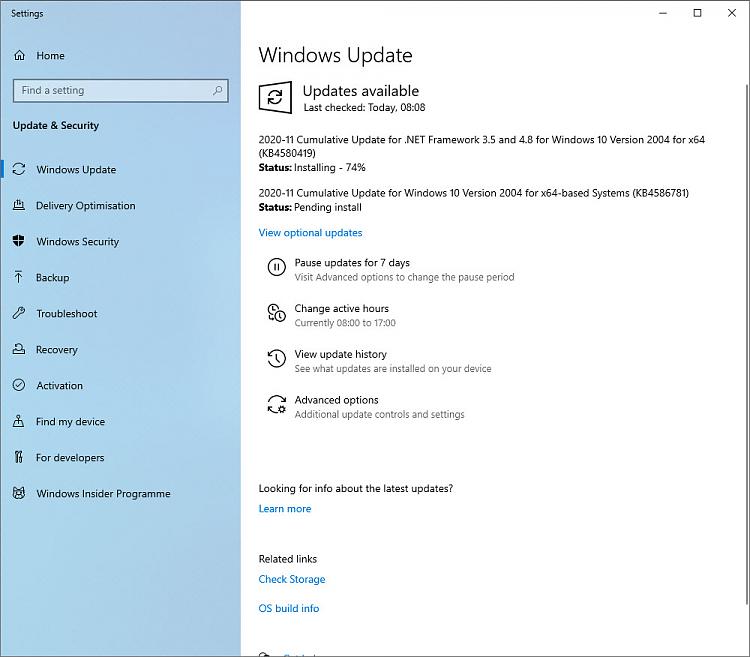Go to Windows Security section

coord(77,241)
